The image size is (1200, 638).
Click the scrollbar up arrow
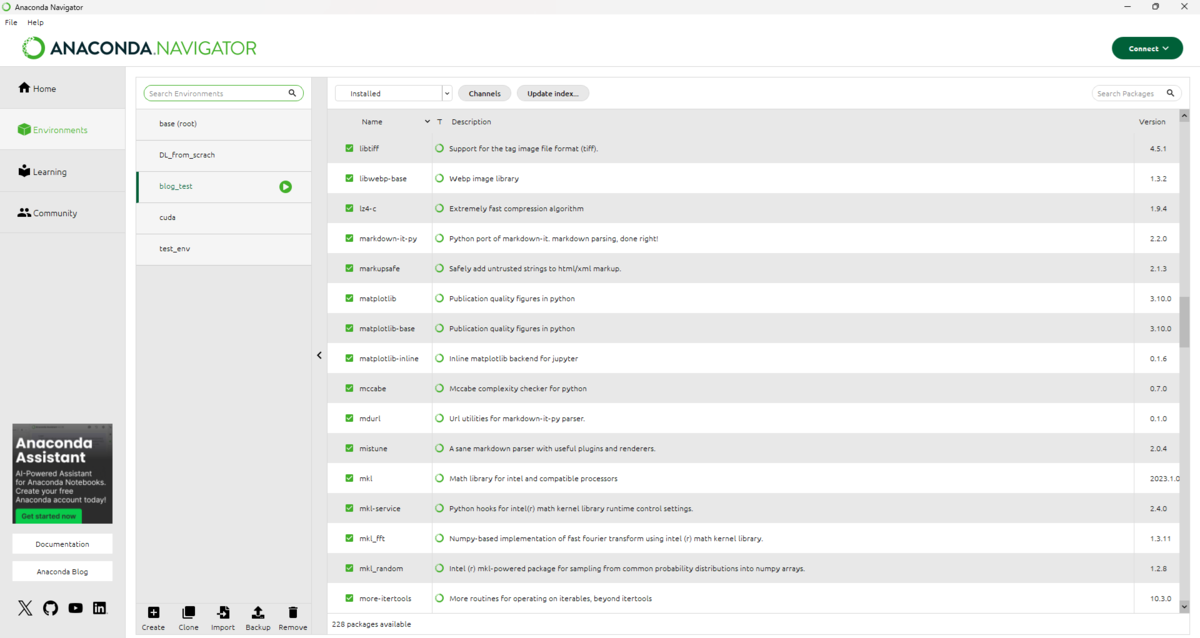pos(1184,117)
